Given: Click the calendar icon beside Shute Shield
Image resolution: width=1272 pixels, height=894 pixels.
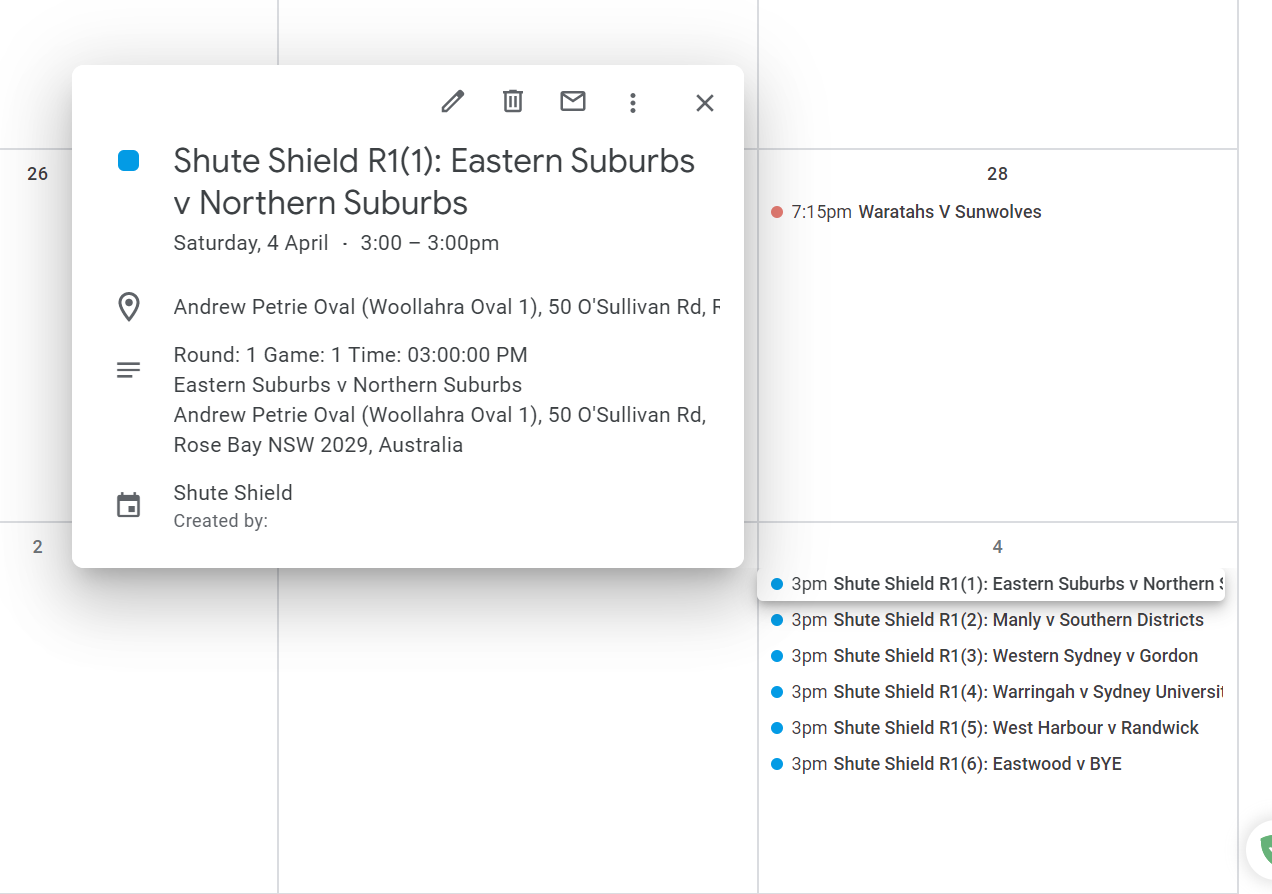Looking at the screenshot, I should tap(129, 505).
